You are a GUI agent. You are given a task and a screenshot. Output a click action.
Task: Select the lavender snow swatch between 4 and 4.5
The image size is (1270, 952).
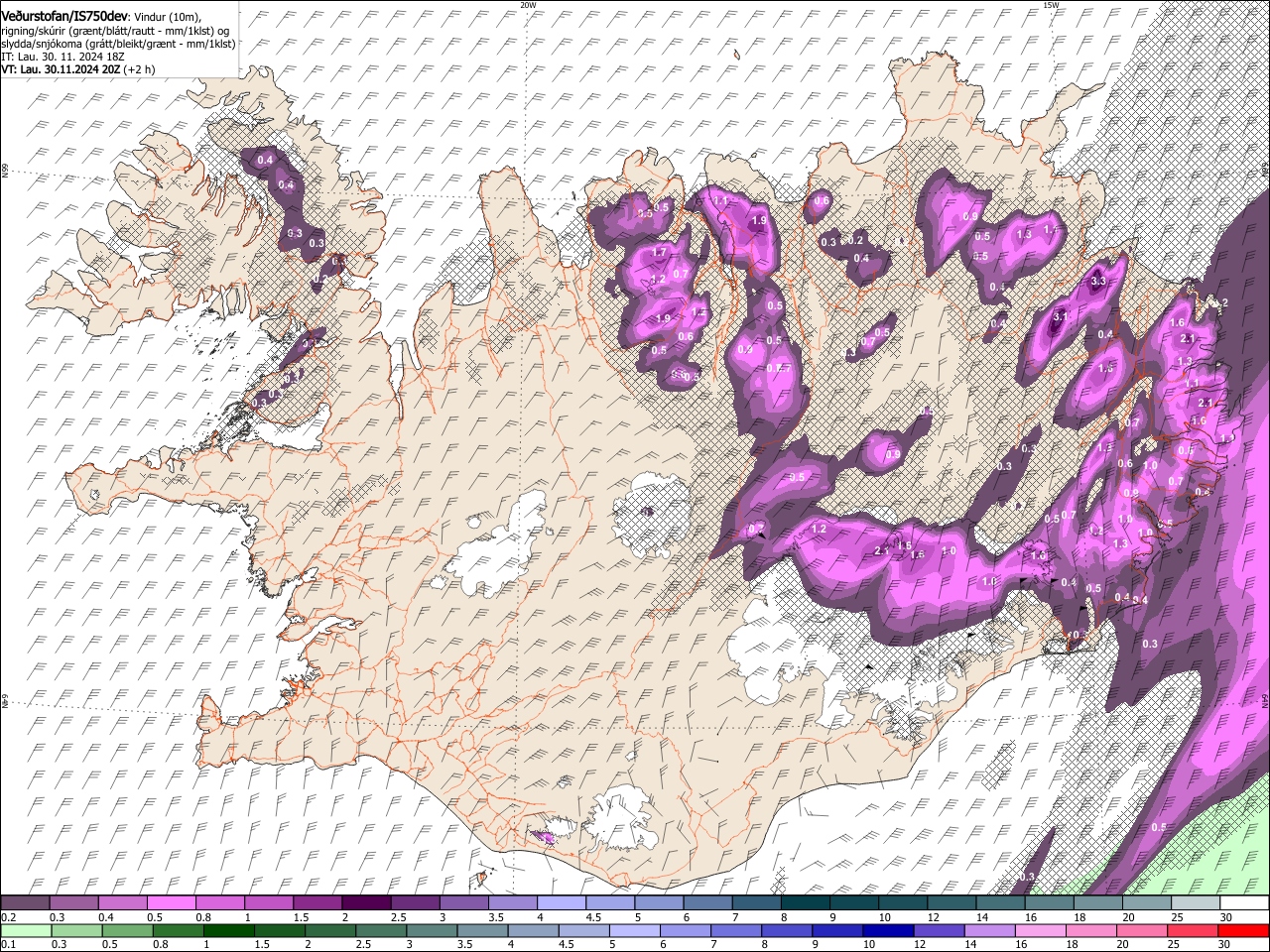click(561, 903)
